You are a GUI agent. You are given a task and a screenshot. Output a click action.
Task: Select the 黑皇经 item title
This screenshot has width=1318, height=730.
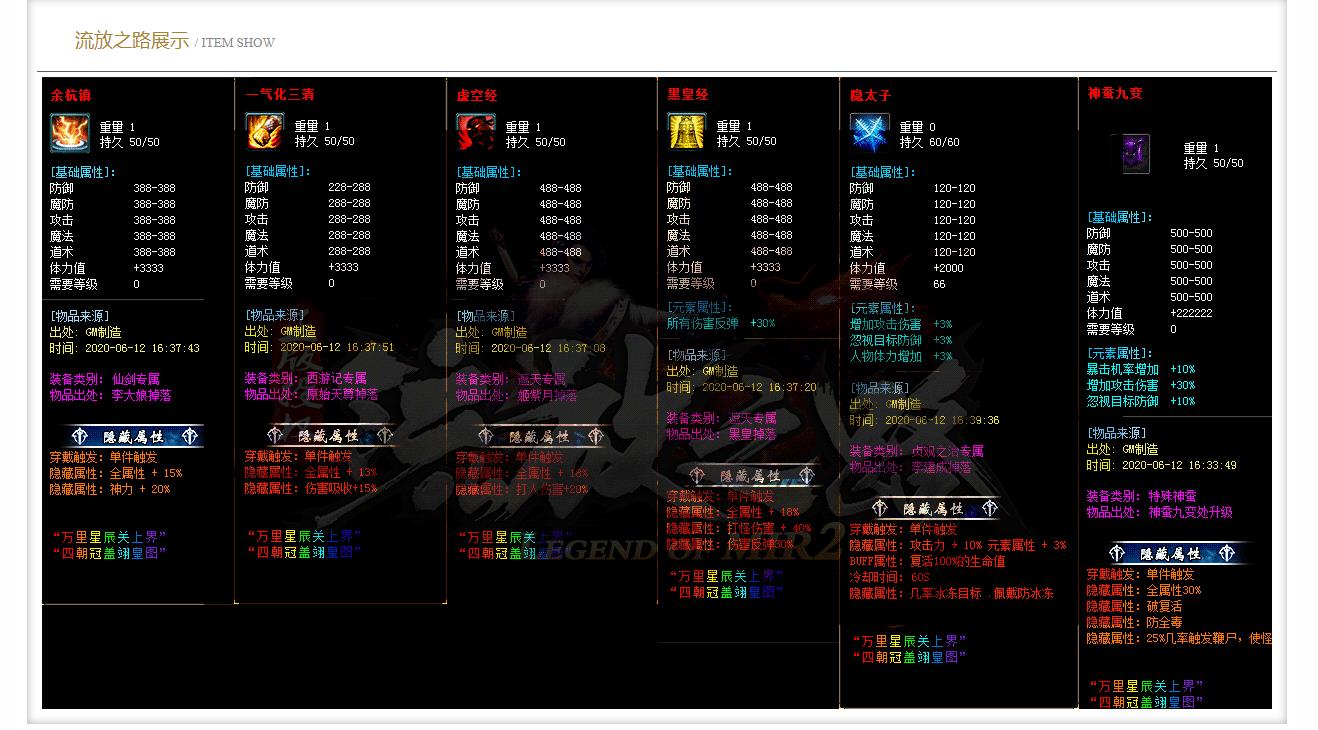(x=687, y=95)
